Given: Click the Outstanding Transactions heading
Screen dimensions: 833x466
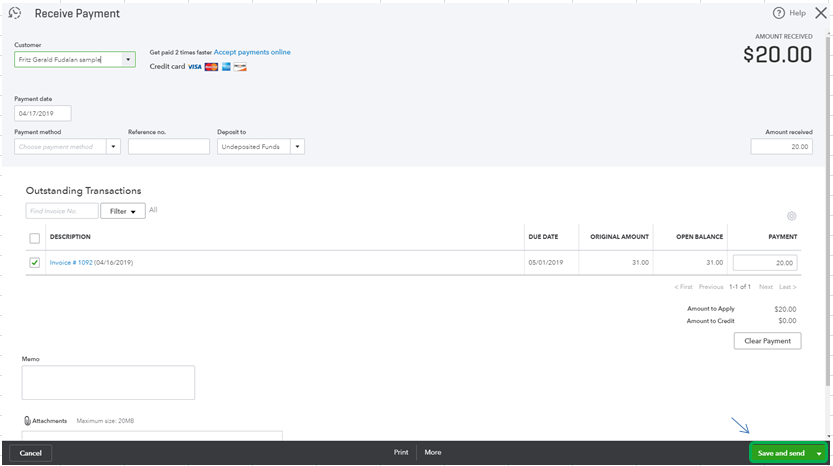Looking at the screenshot, I should (x=83, y=191).
